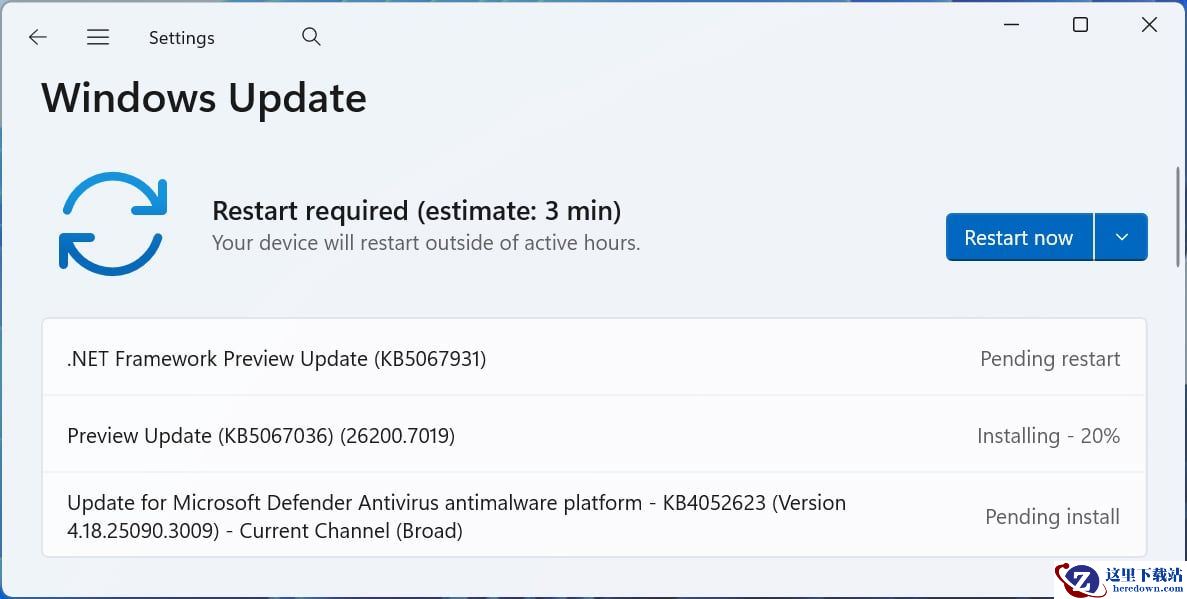
Task: Click the Restart required estimate text
Action: pos(416,211)
